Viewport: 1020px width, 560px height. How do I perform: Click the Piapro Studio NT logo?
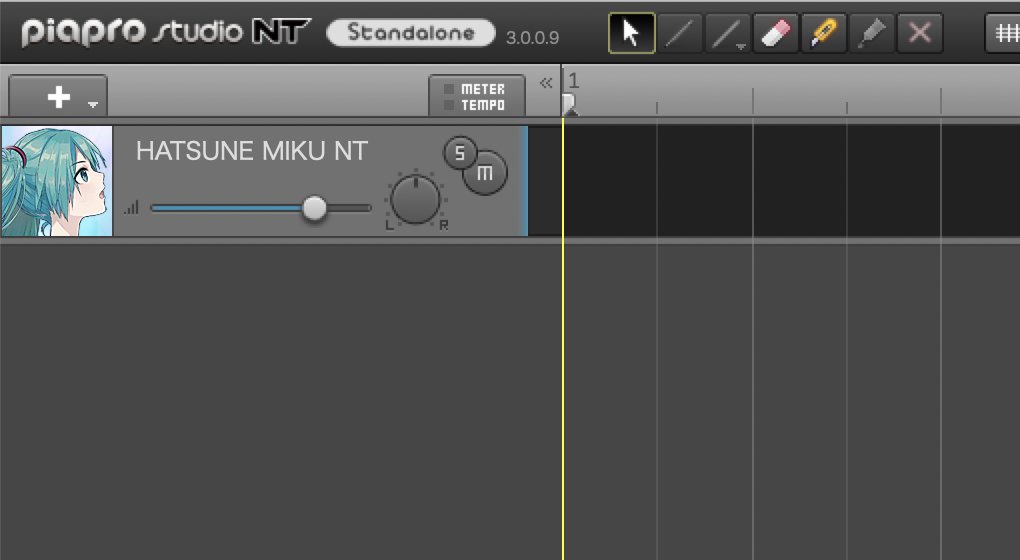pos(166,31)
